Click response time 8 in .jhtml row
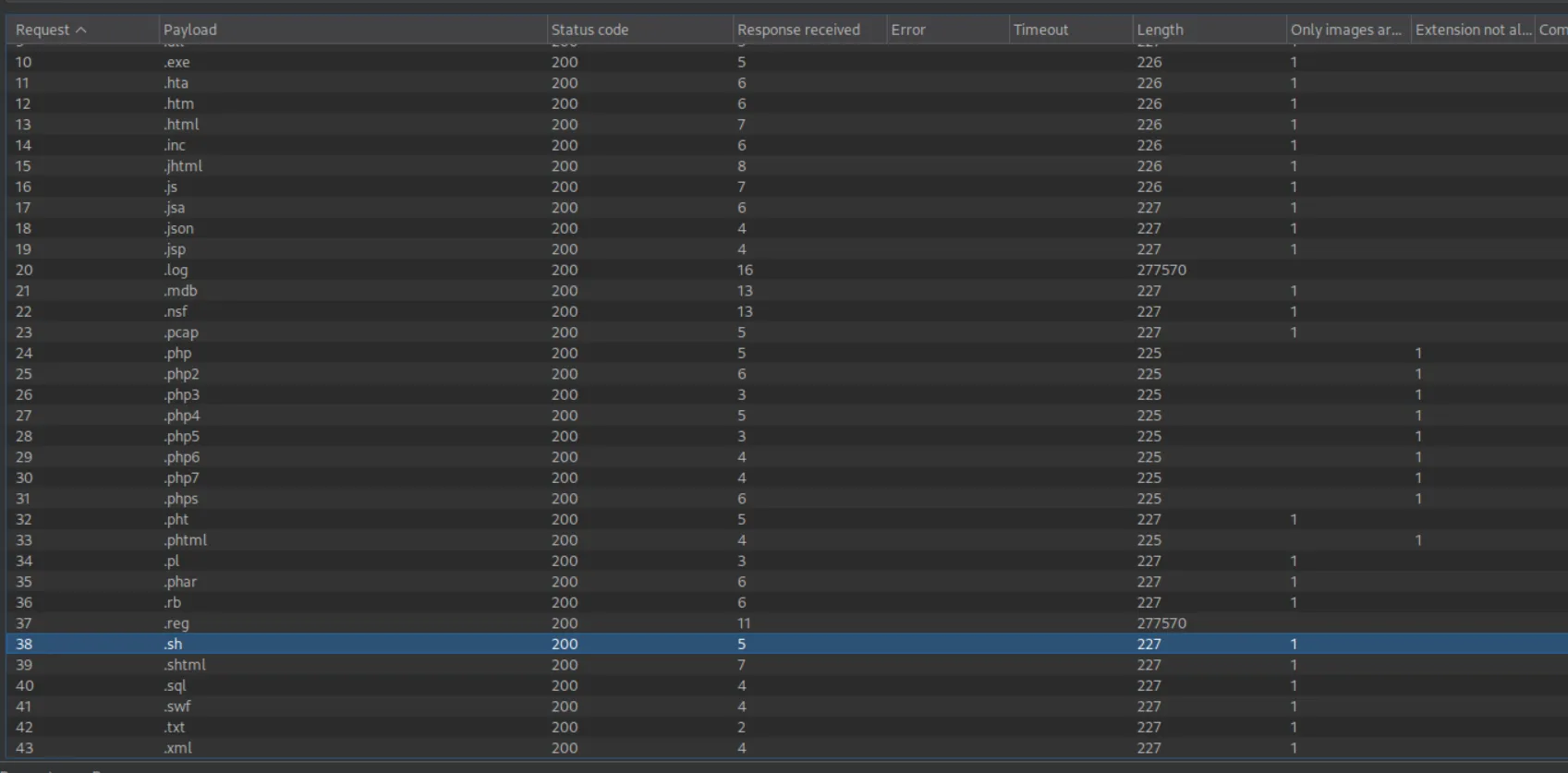Viewport: 1568px width, 773px height. click(741, 166)
